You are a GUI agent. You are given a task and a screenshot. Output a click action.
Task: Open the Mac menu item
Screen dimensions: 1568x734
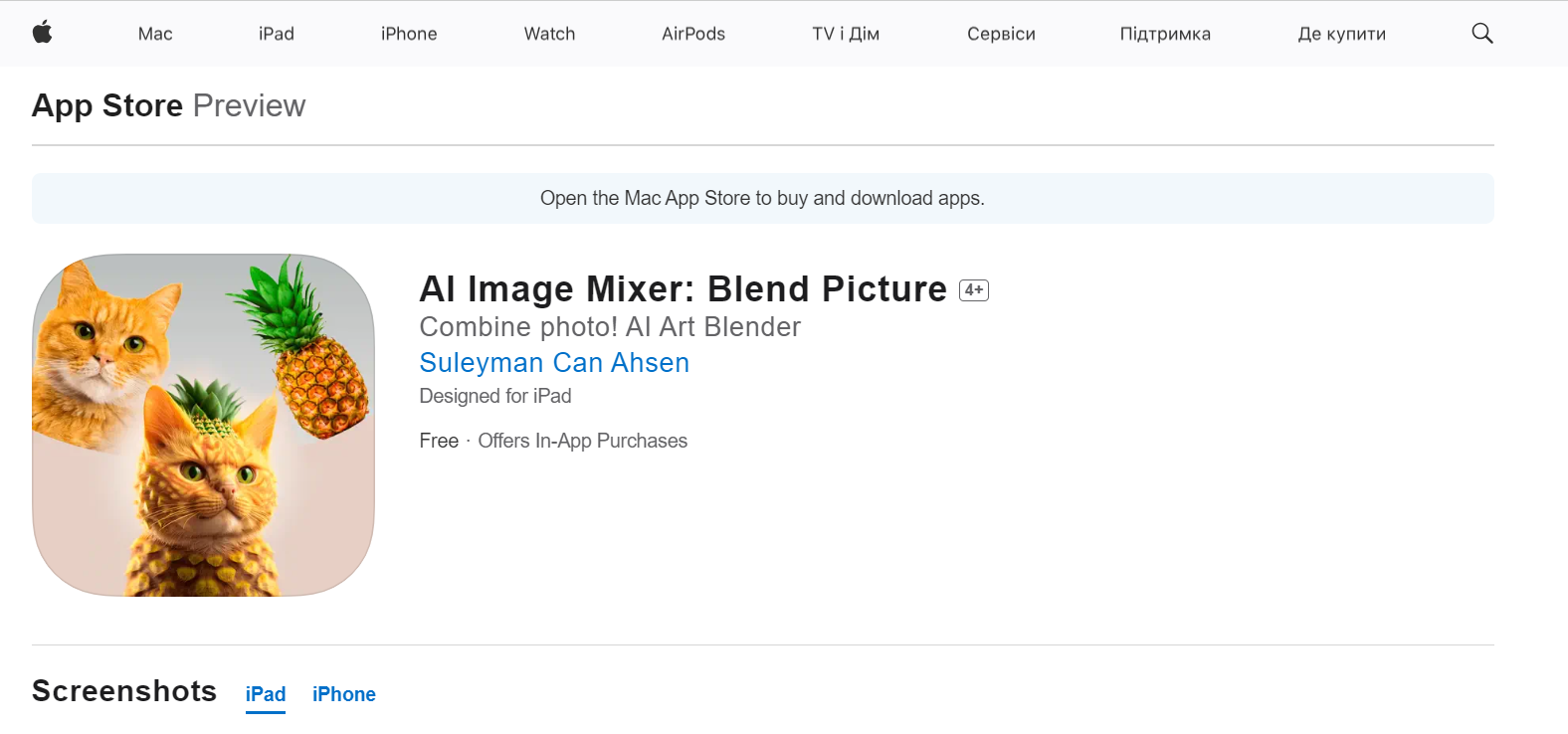(155, 34)
